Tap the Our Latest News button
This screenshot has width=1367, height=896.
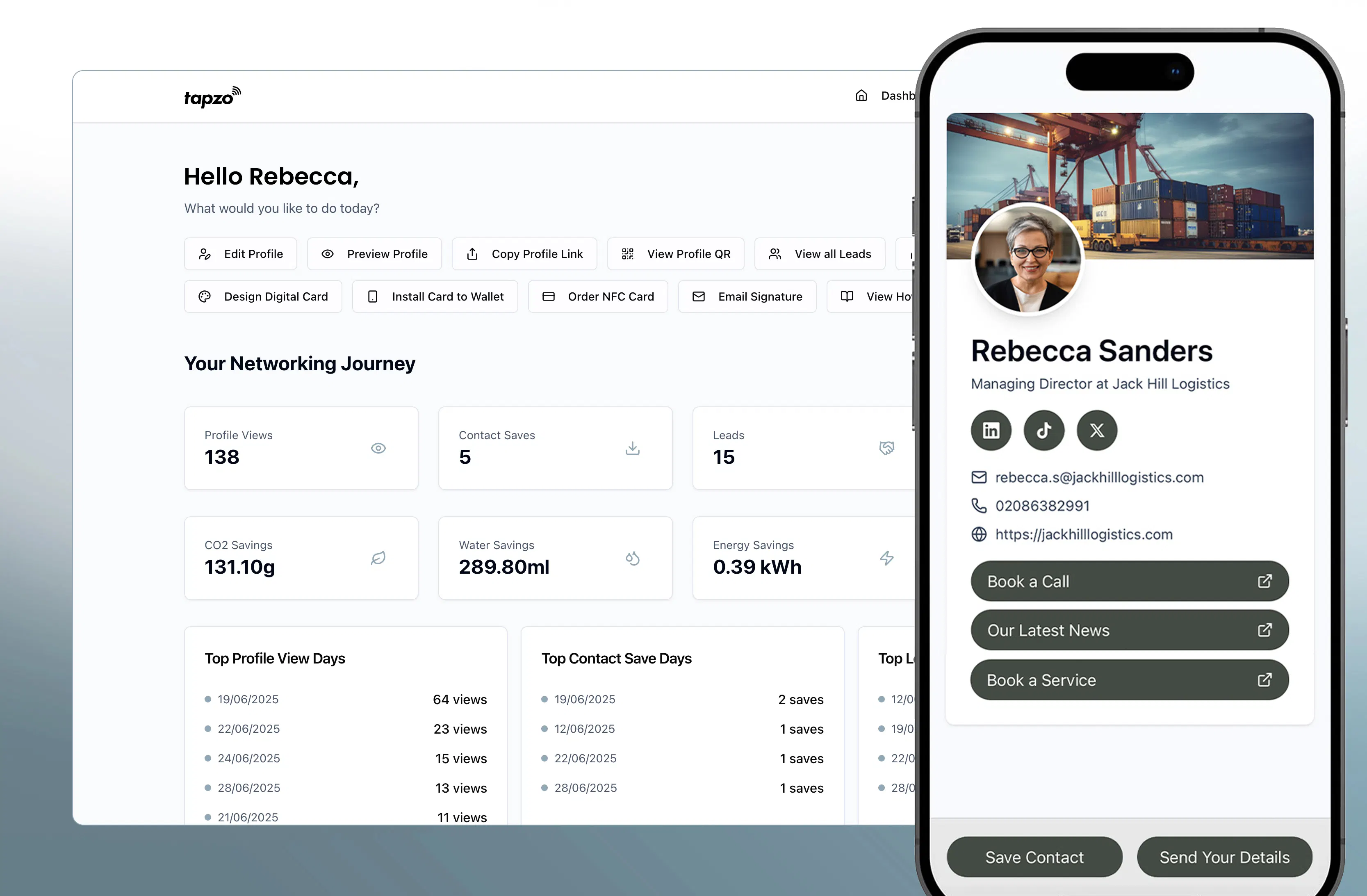coord(1129,630)
